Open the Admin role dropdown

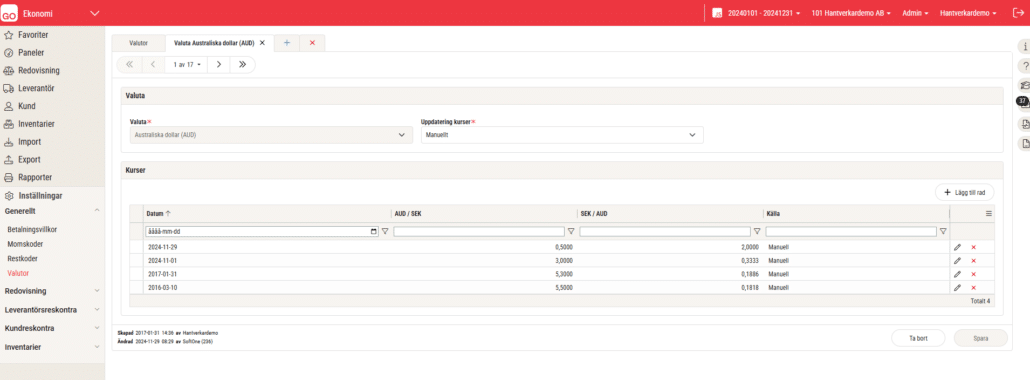[916, 14]
